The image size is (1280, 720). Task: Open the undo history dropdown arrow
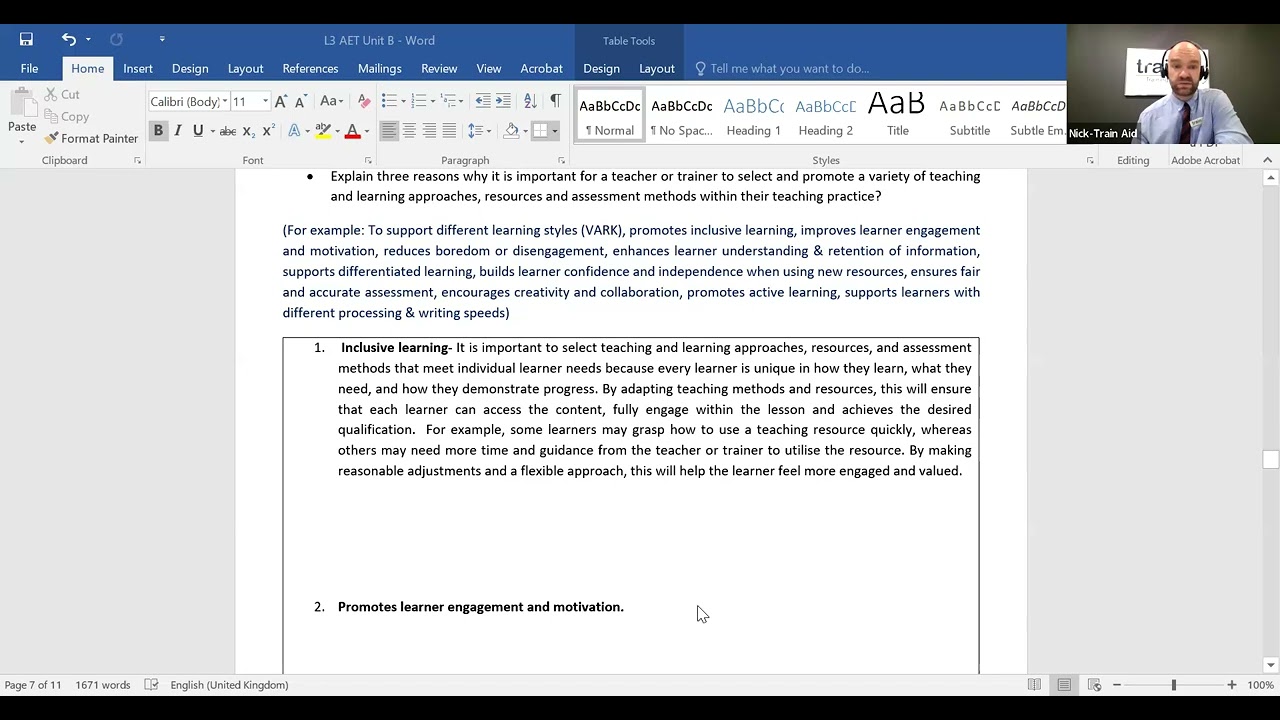[x=88, y=40]
